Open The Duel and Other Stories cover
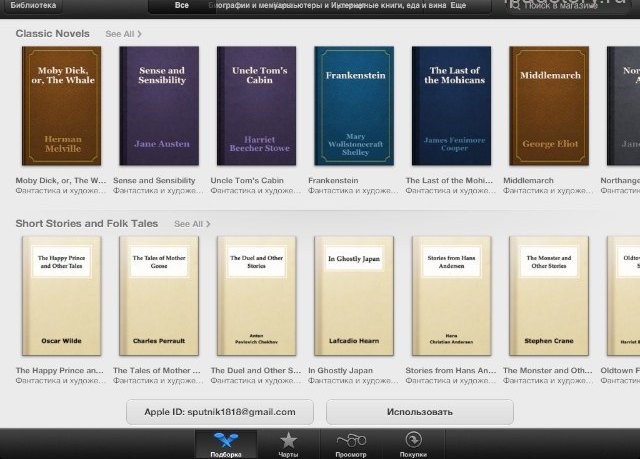The width and height of the screenshot is (640, 459). pos(256,296)
